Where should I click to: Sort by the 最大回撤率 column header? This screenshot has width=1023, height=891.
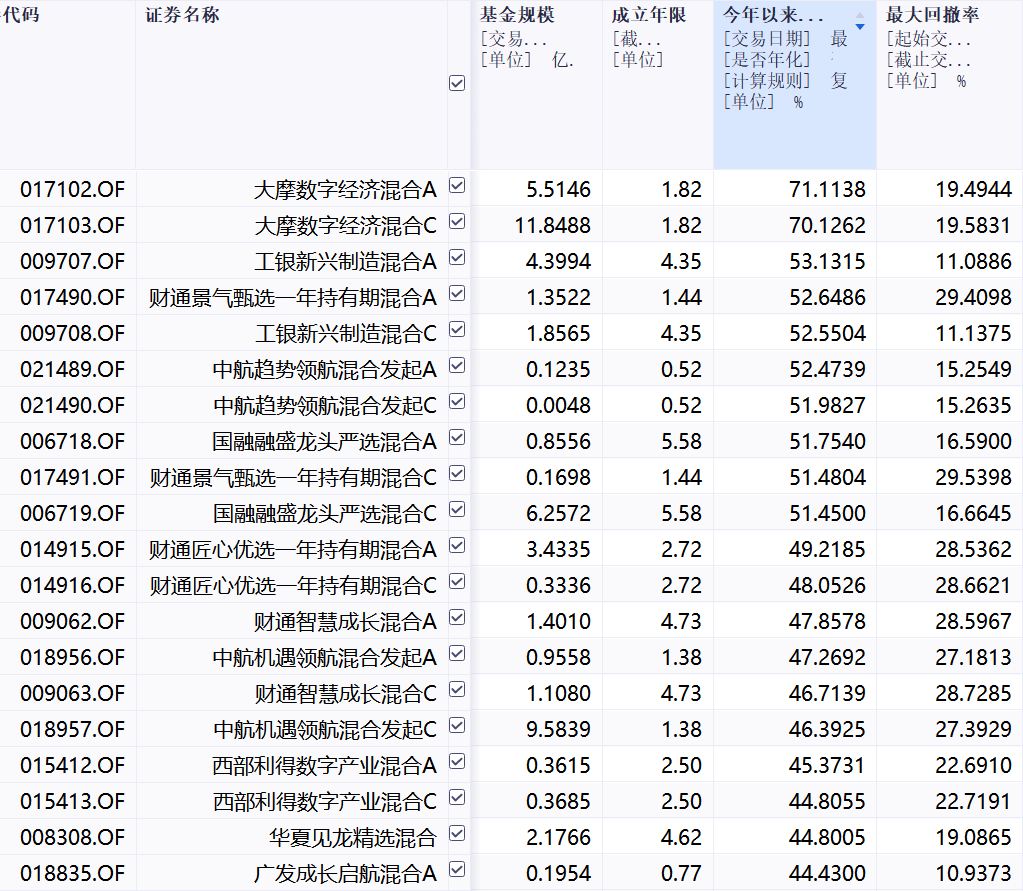(932, 14)
